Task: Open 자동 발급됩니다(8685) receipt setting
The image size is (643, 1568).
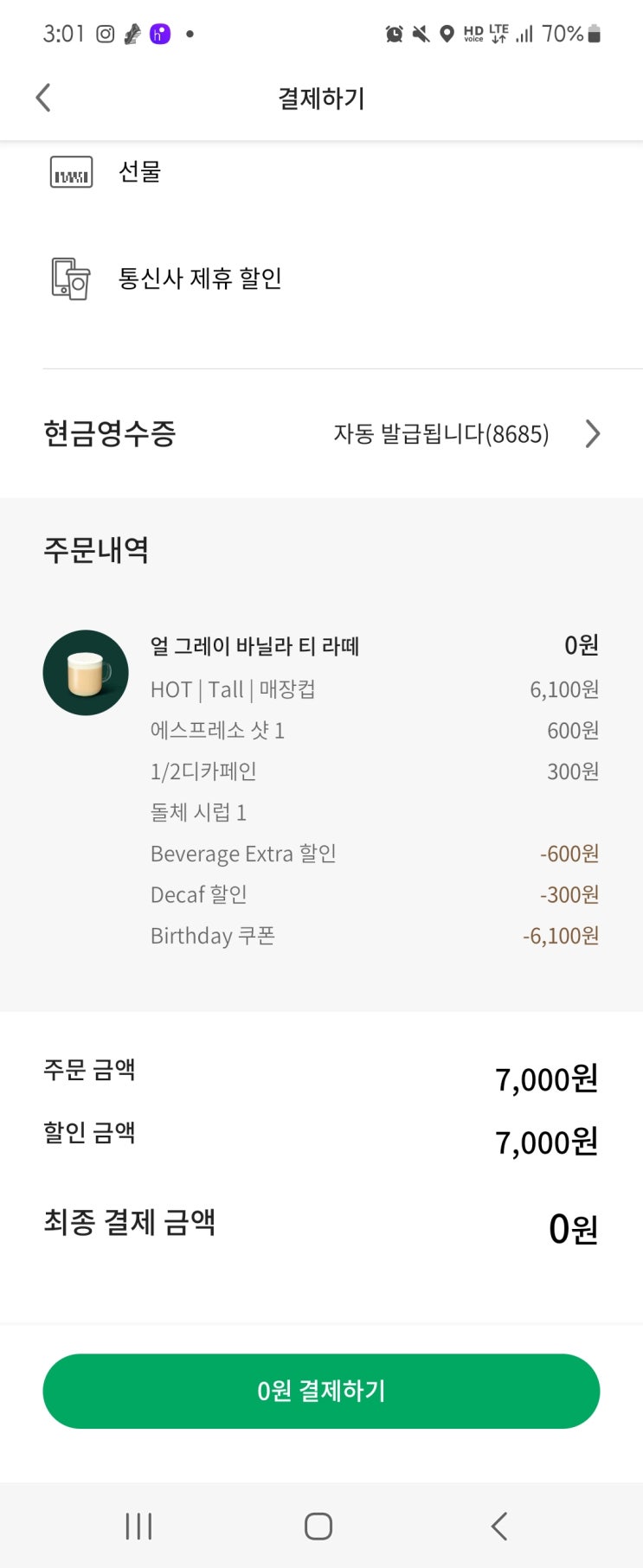Action: (441, 433)
